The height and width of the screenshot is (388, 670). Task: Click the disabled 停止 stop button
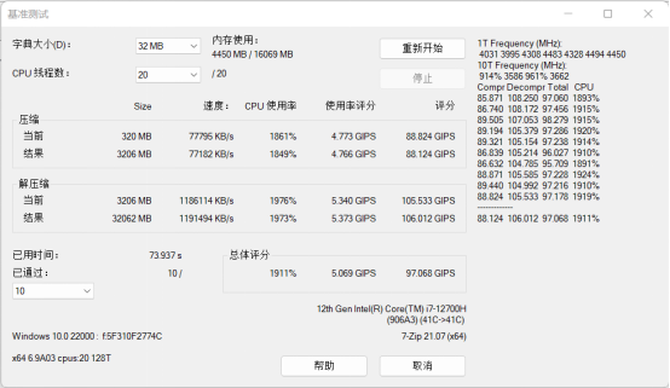tap(422, 79)
